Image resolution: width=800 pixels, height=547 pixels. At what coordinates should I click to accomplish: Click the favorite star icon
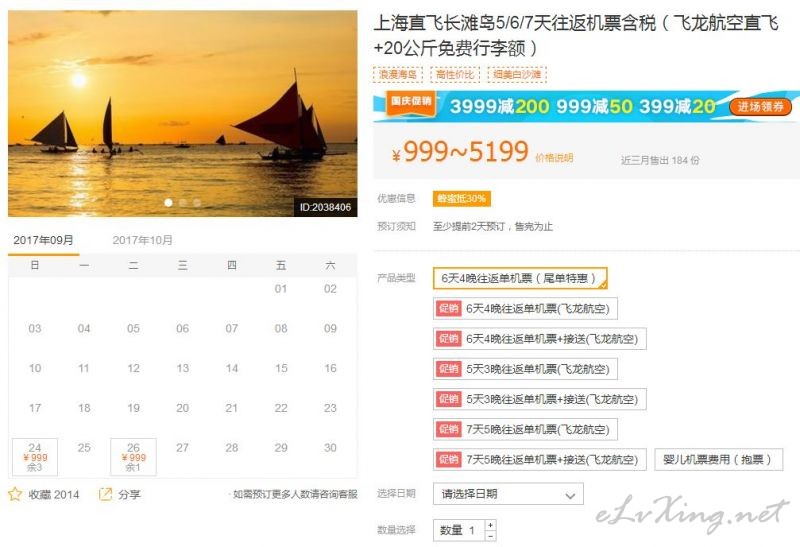(15, 494)
